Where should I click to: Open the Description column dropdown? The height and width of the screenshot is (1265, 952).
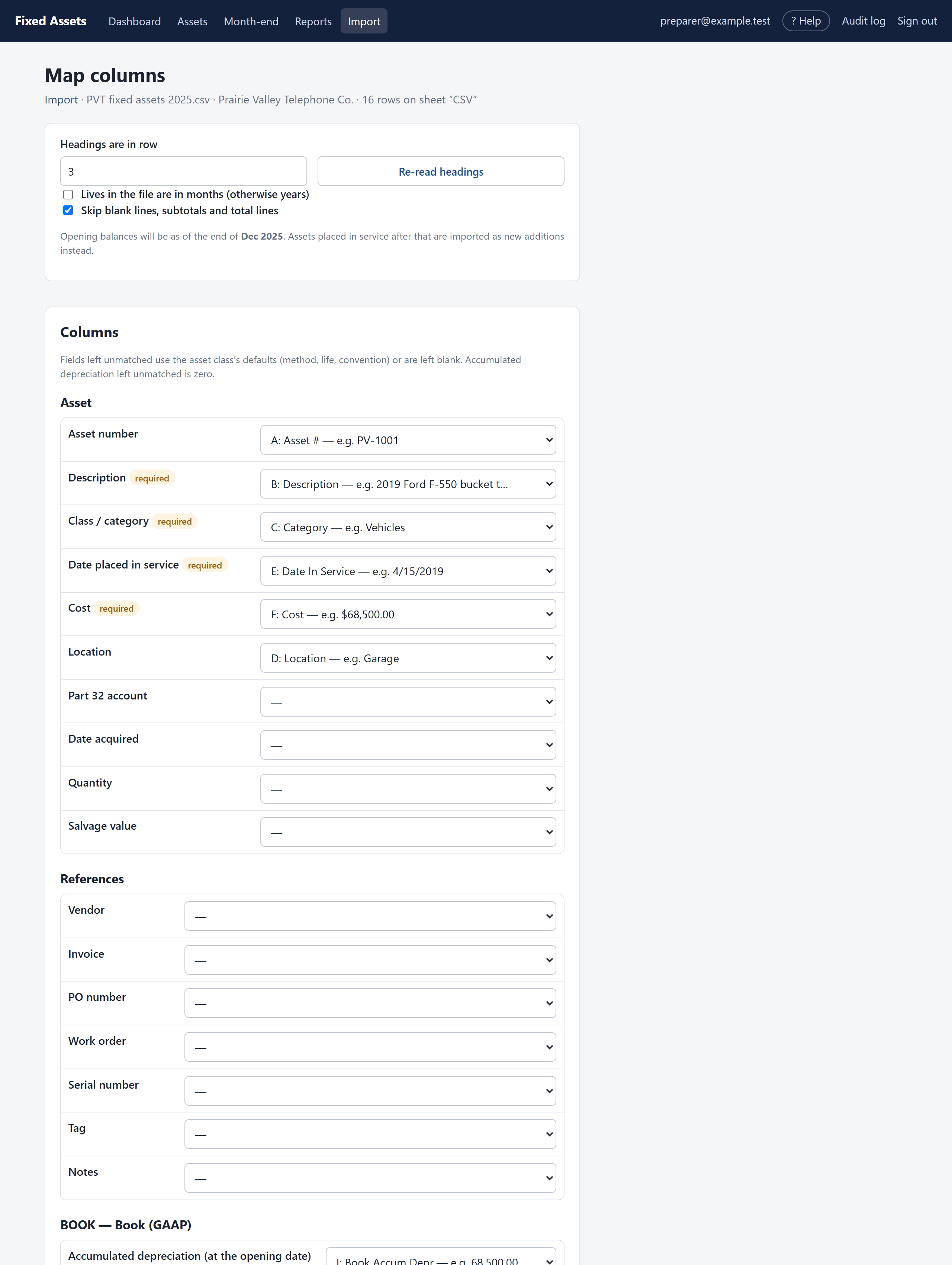(x=408, y=484)
